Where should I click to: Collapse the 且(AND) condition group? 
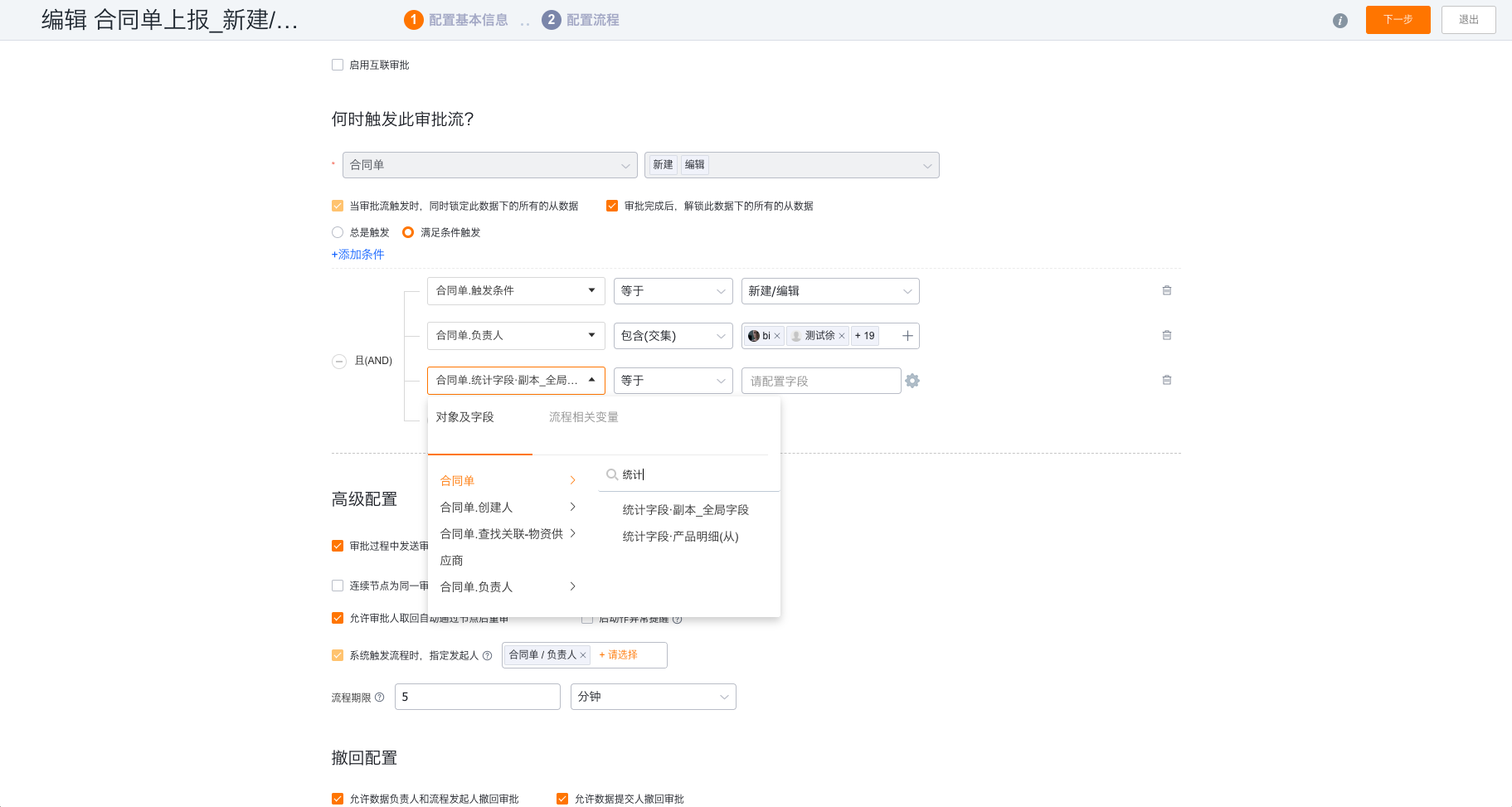[x=339, y=361]
